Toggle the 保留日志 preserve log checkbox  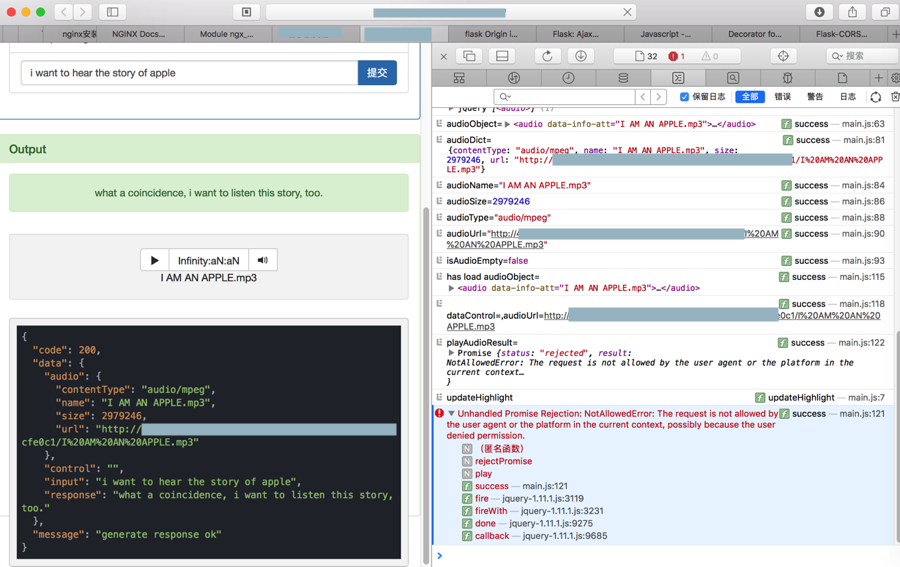(685, 97)
